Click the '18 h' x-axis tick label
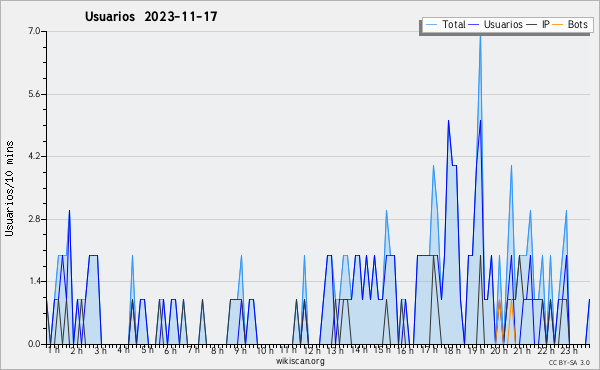 point(452,350)
